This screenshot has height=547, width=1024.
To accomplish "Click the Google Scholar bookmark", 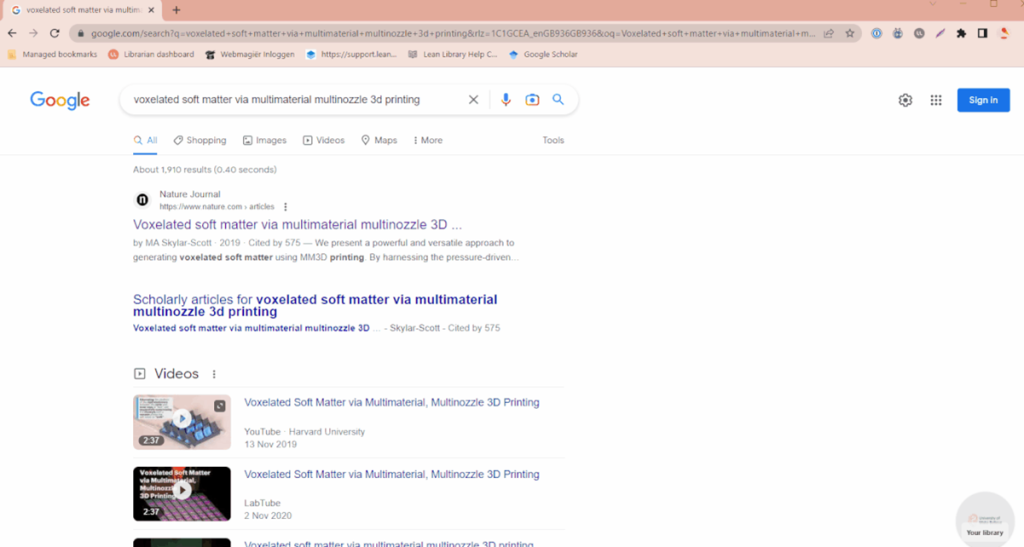I will click(544, 55).
